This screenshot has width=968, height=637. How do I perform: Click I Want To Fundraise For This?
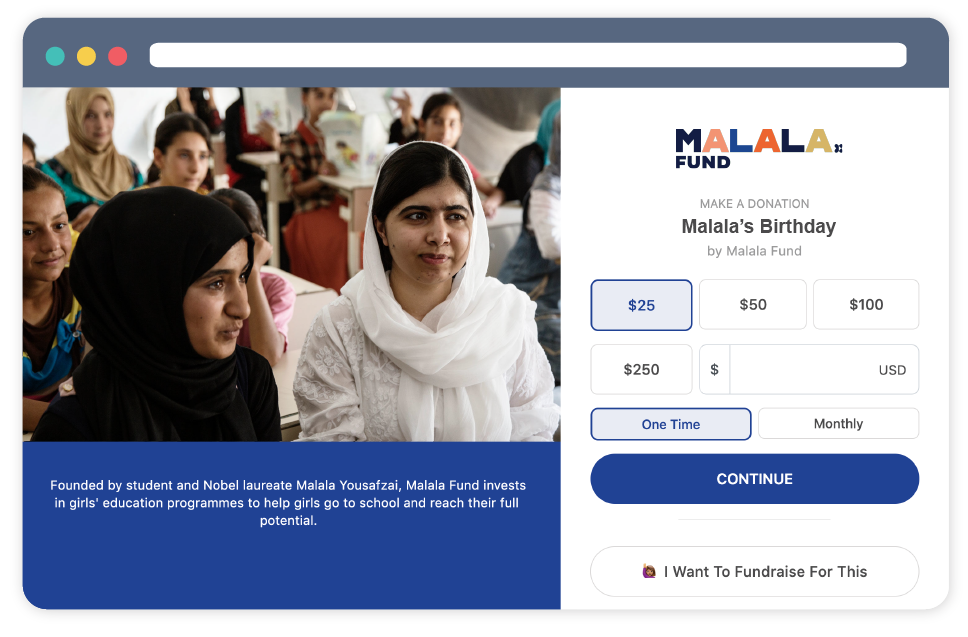tap(754, 572)
